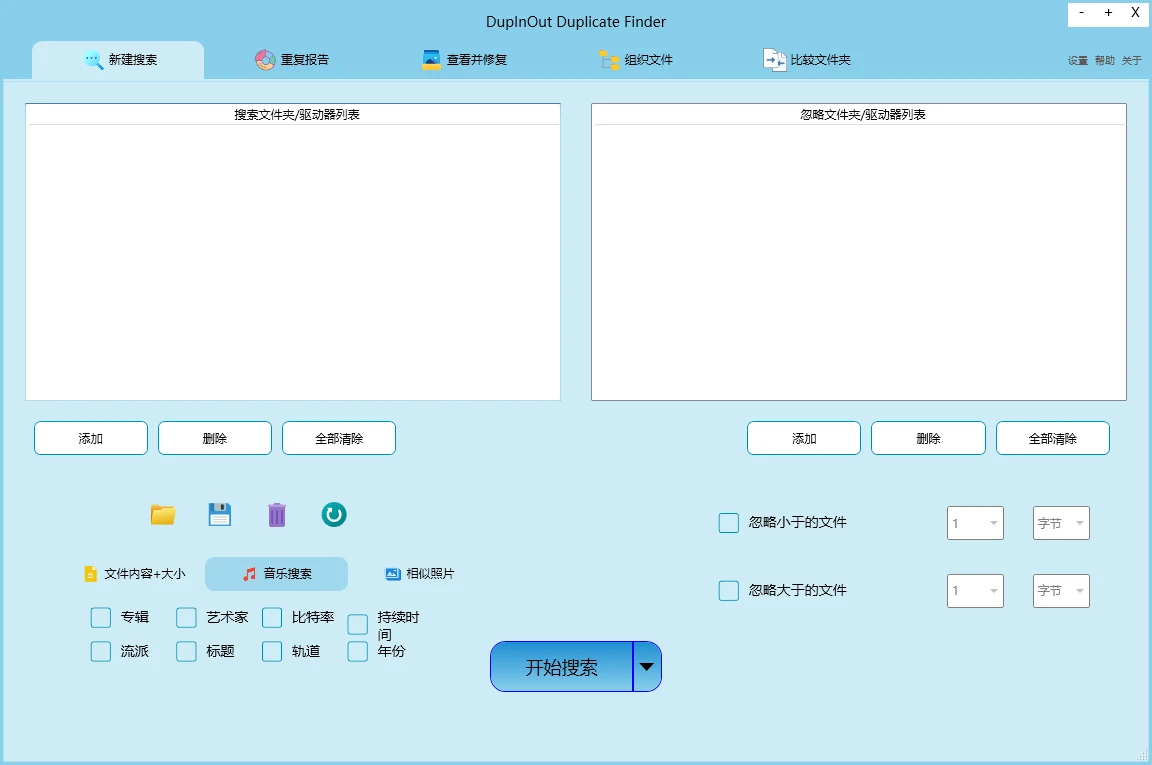Open a saved search using the folder icon
This screenshot has height=765, width=1152.
(x=162, y=514)
